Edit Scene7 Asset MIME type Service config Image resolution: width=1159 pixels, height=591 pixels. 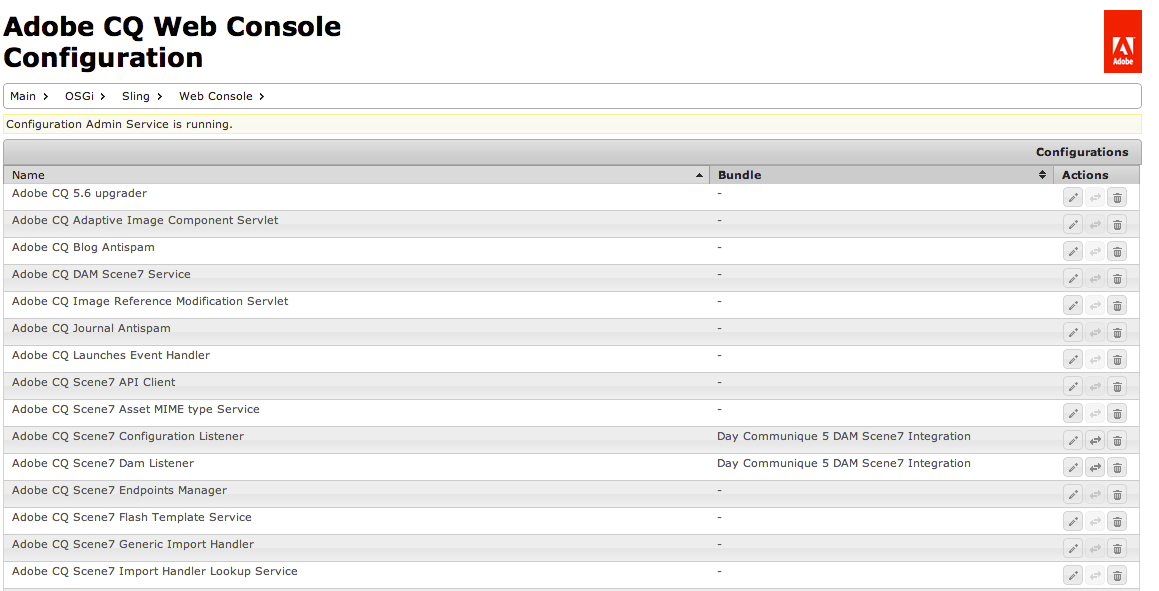pyautogui.click(x=1073, y=414)
